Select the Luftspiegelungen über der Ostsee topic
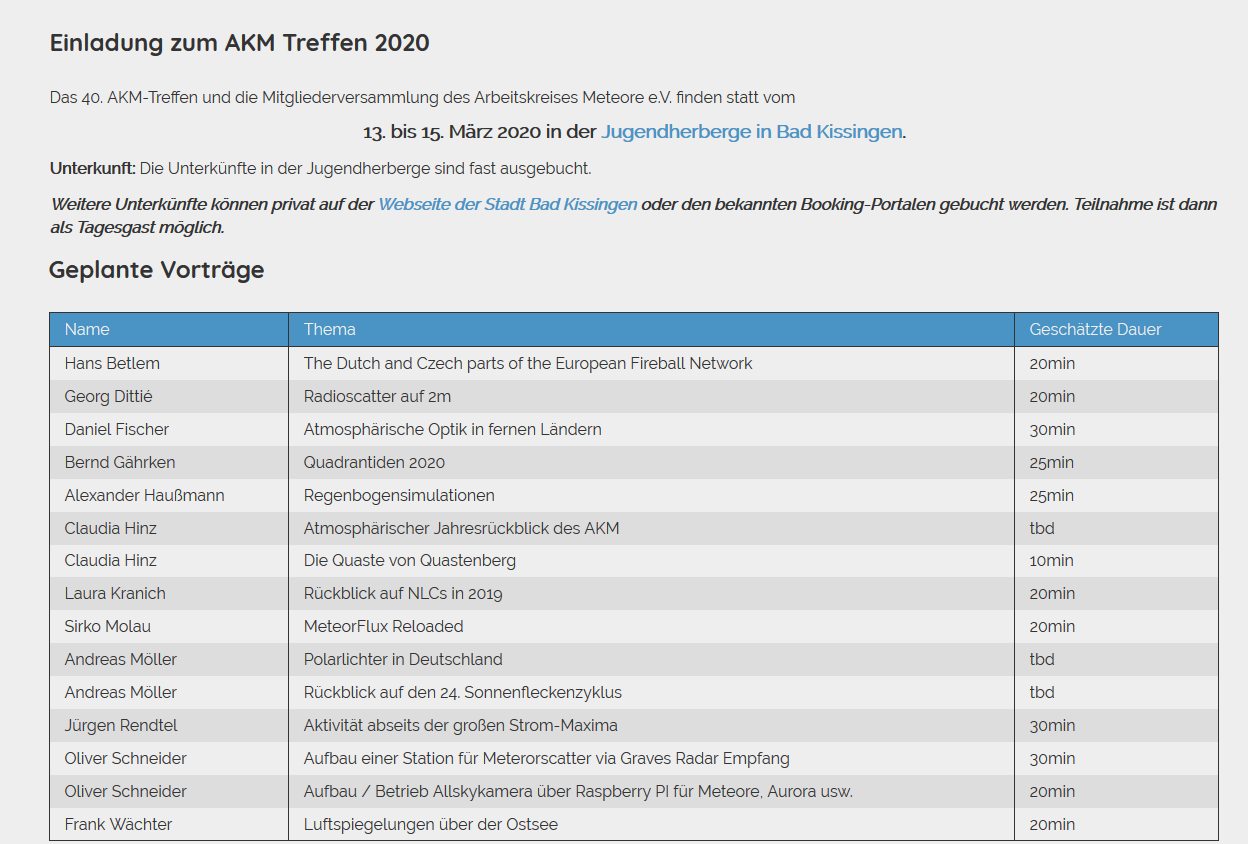The width and height of the screenshot is (1248, 844). coord(430,824)
